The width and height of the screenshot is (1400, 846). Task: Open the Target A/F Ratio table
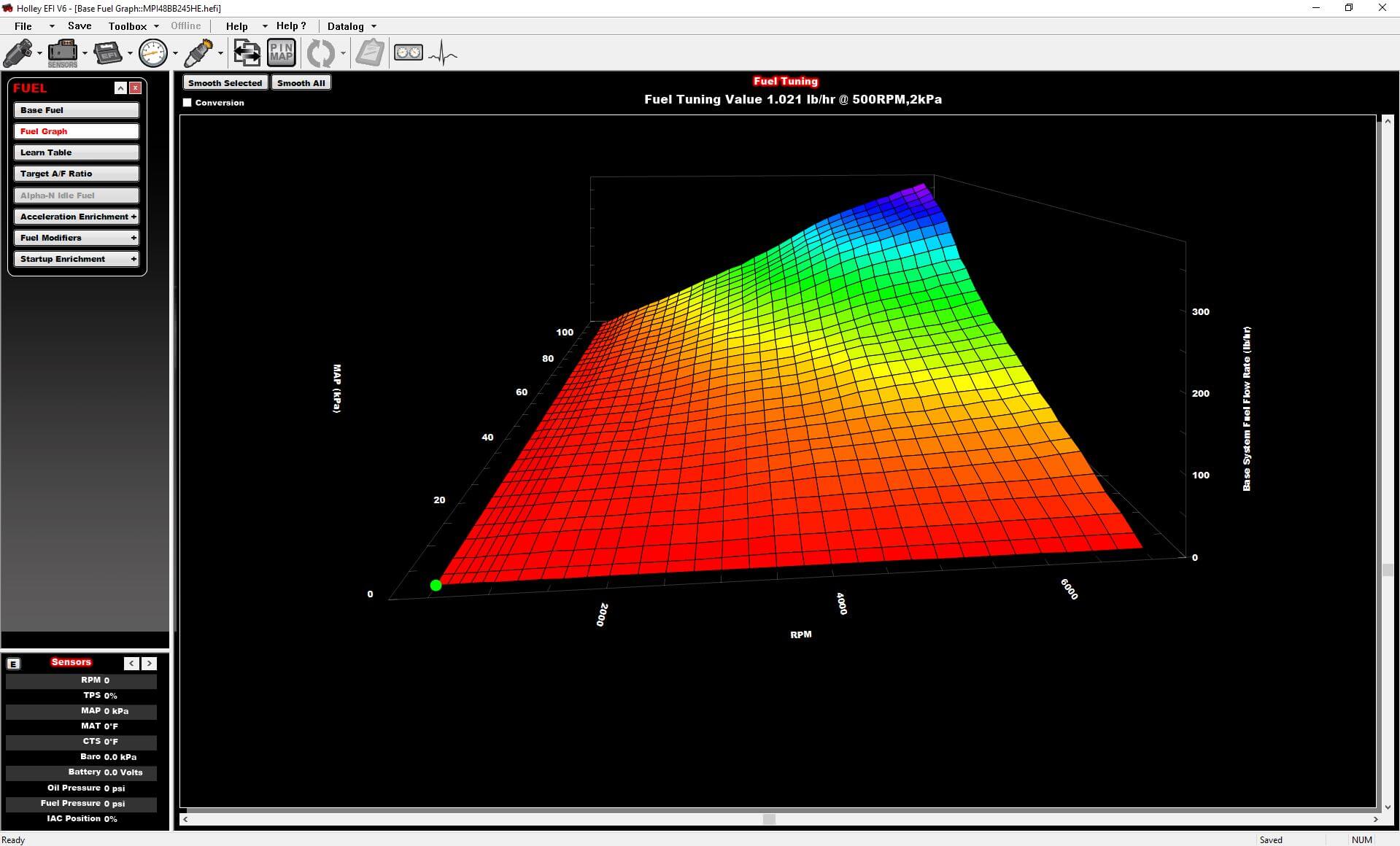[x=76, y=174]
